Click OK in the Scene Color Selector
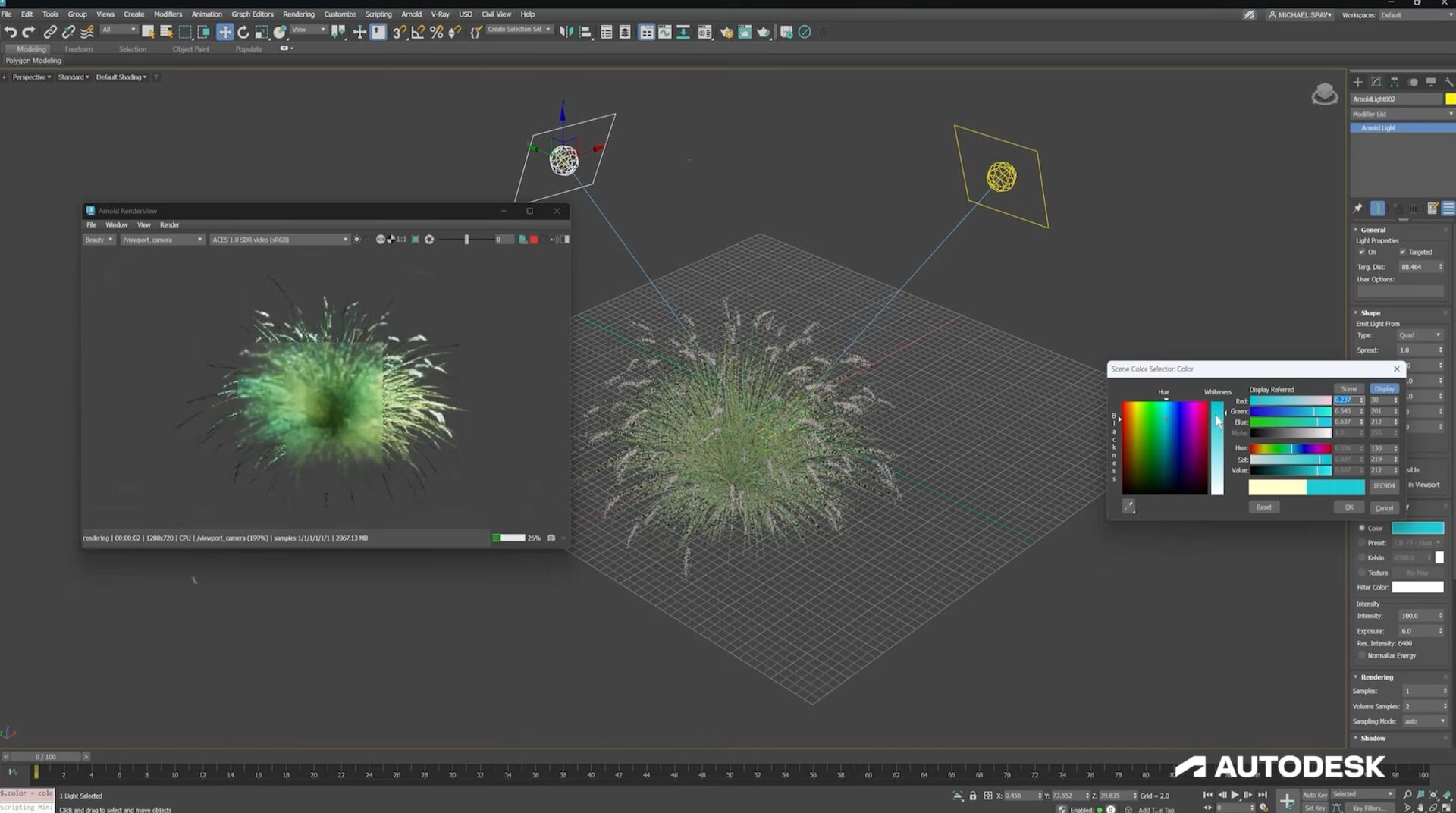Image resolution: width=1456 pixels, height=813 pixels. pos(1348,507)
